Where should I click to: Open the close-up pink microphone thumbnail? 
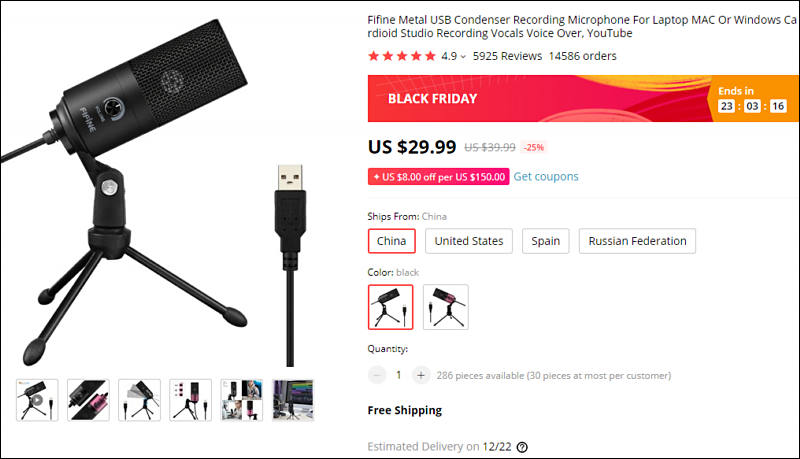(88, 400)
